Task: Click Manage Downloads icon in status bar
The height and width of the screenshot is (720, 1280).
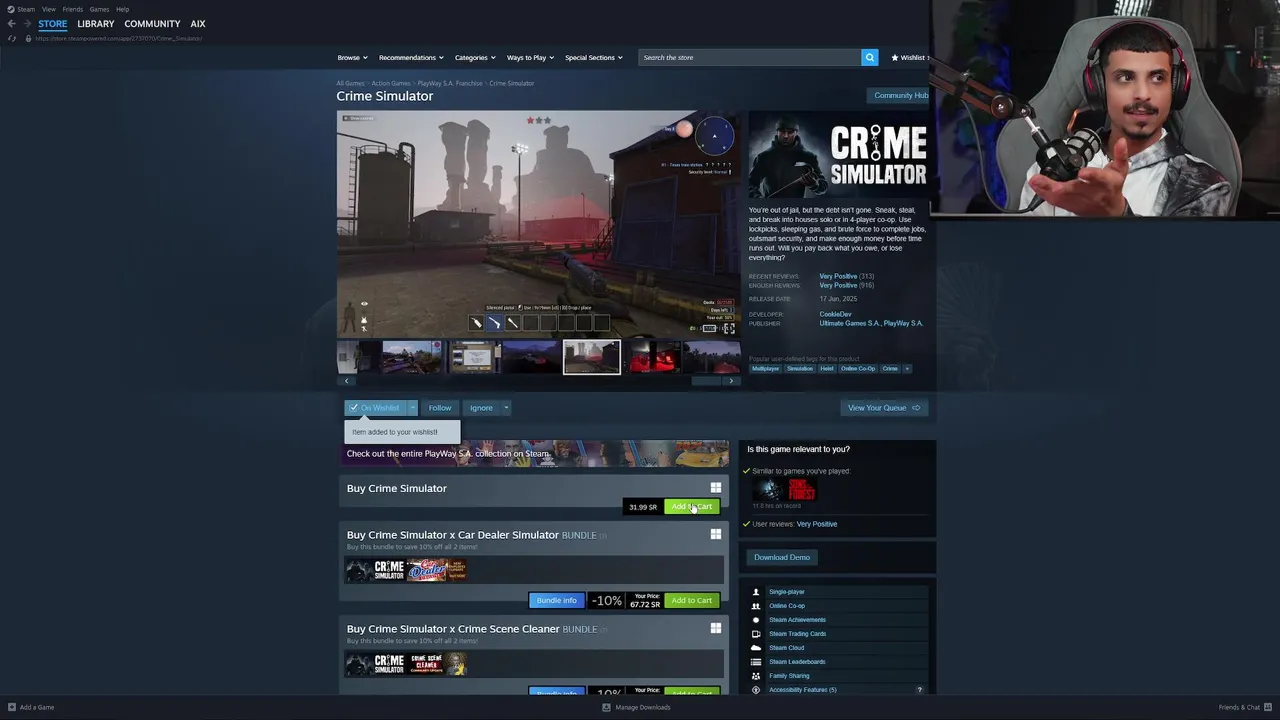Action: pos(606,707)
